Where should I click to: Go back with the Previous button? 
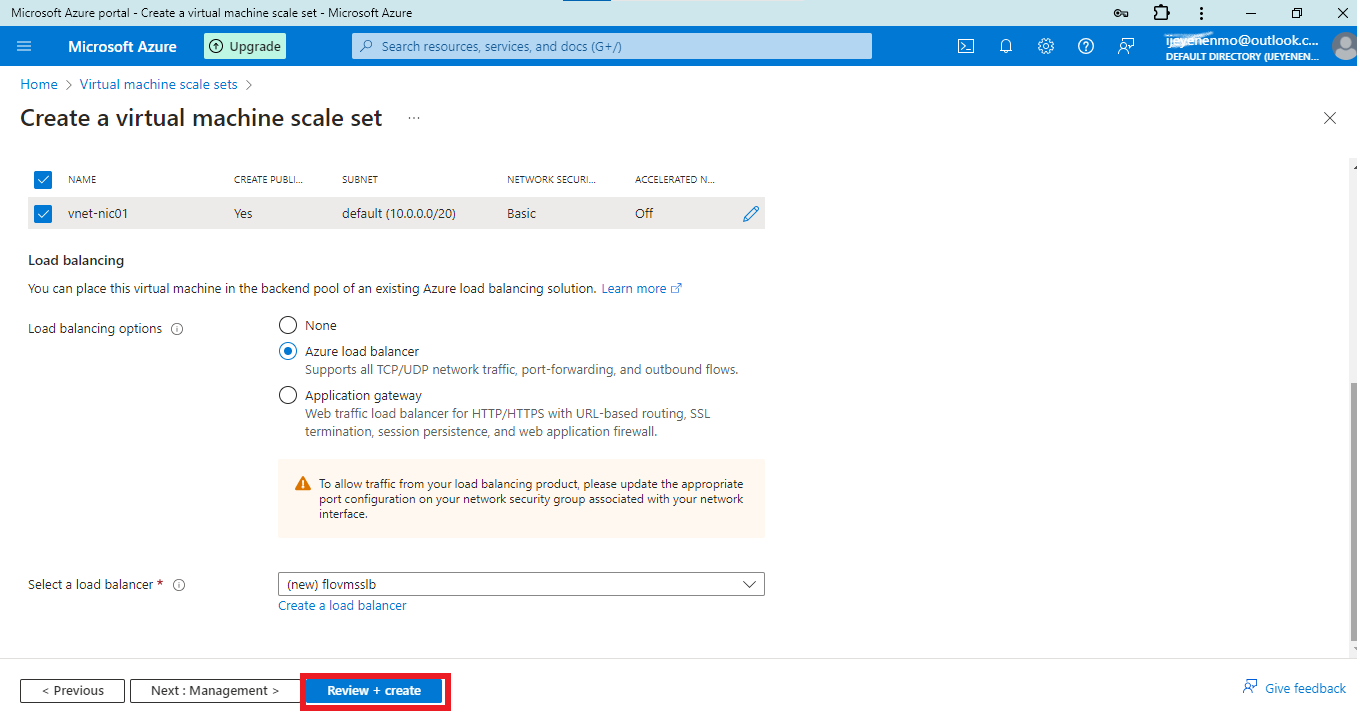click(72, 691)
